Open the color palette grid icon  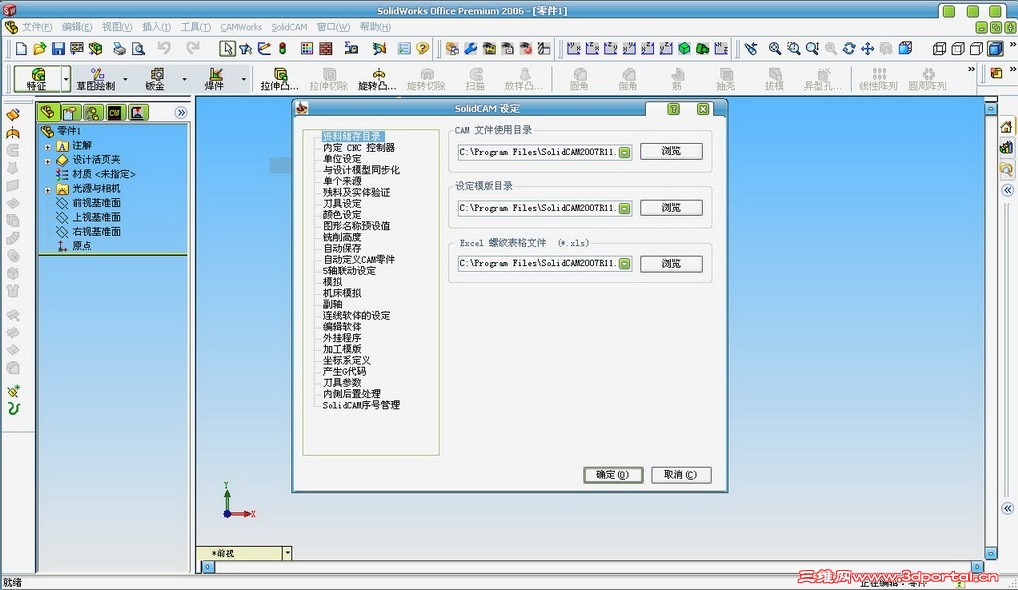[307, 49]
